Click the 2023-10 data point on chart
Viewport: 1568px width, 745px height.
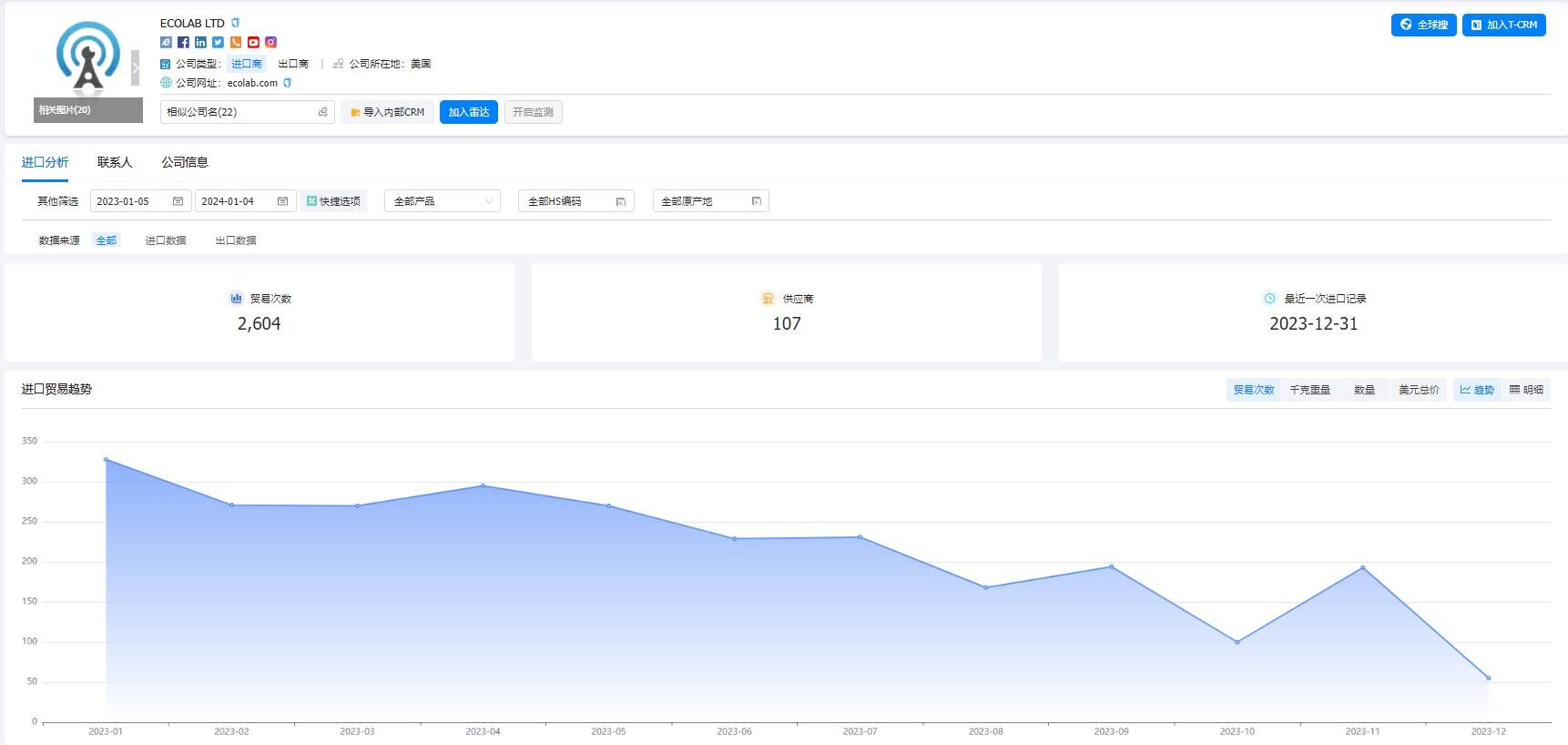(x=1237, y=642)
